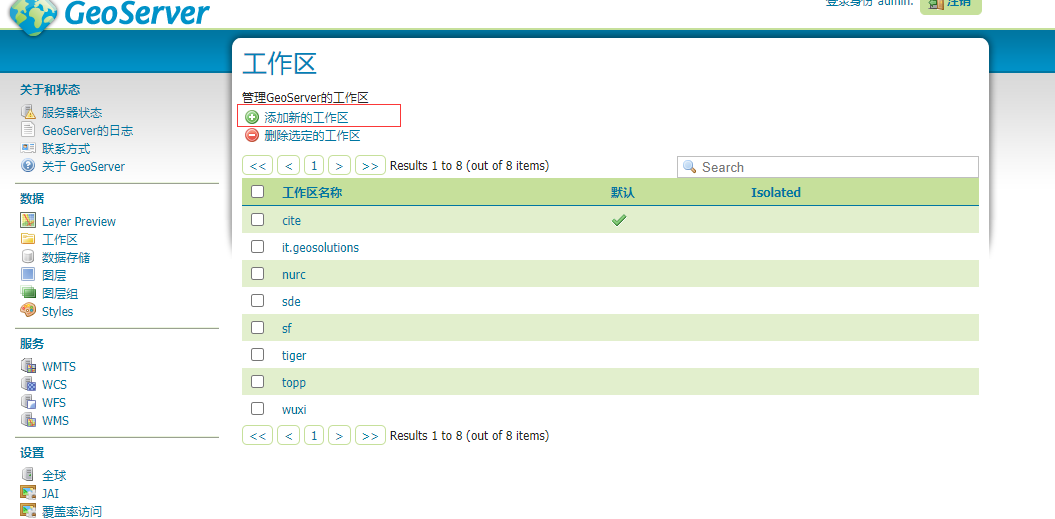Screen dimensions: 1055x519
Task: Click the Styles palette icon
Action: tap(28, 311)
